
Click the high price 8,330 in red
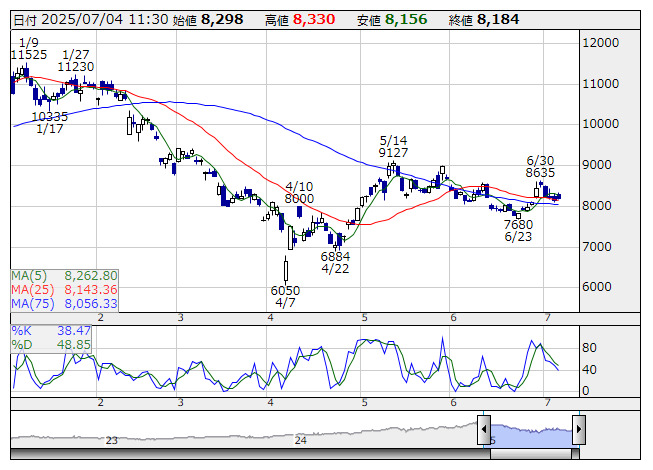pos(314,20)
